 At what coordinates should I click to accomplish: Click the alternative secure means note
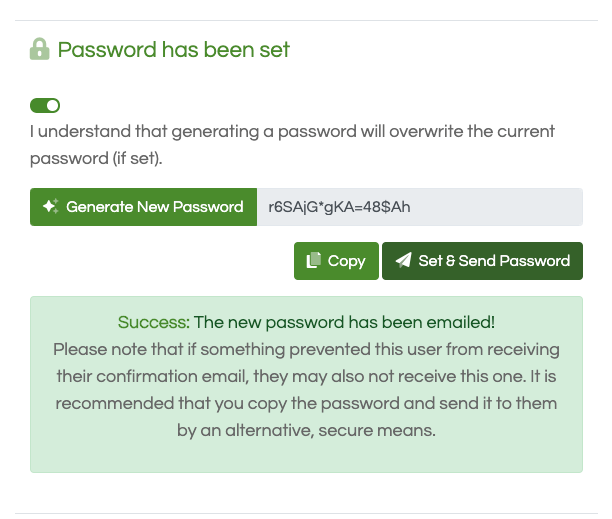306,390
